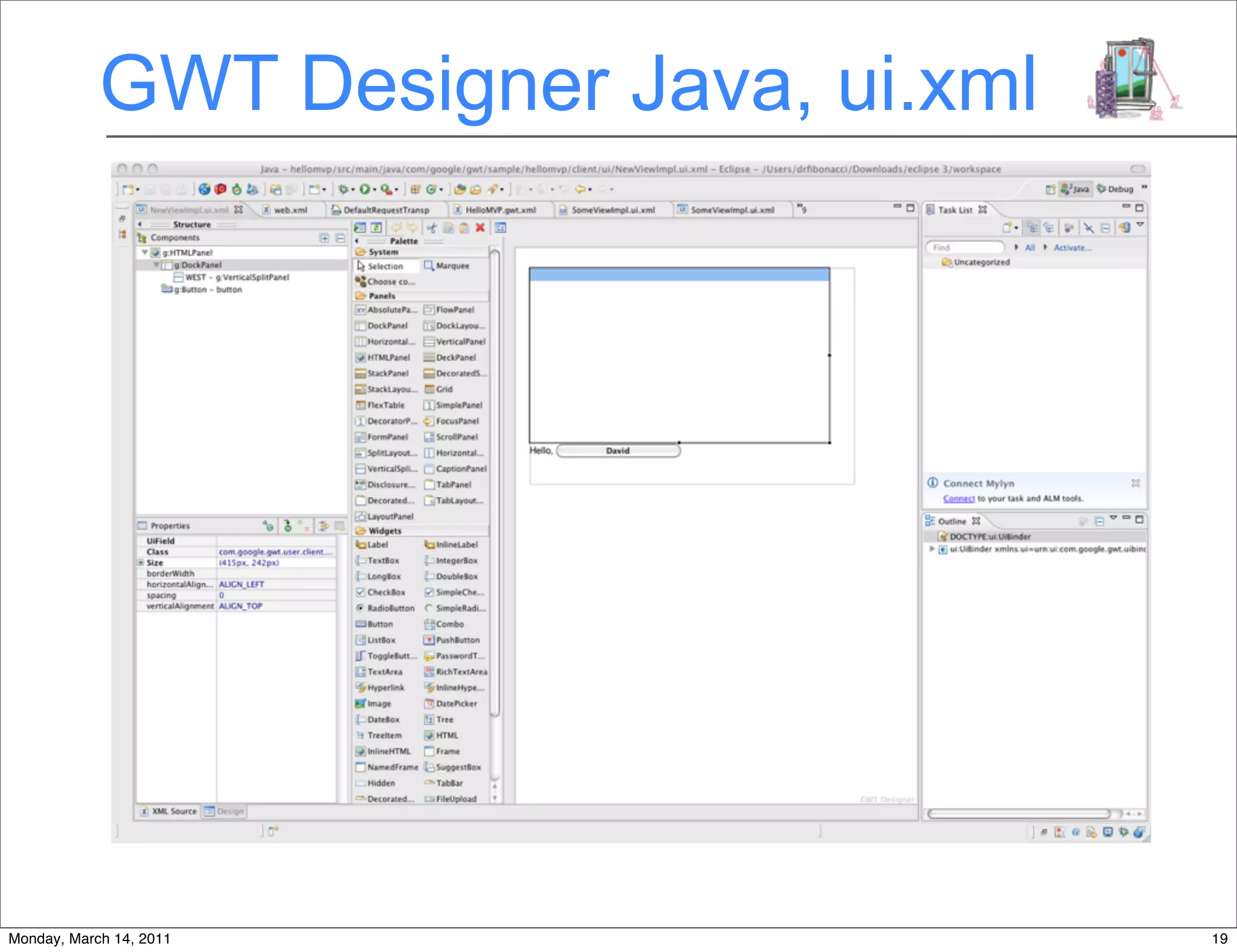Click the palette vertical scrollbar

495,483
